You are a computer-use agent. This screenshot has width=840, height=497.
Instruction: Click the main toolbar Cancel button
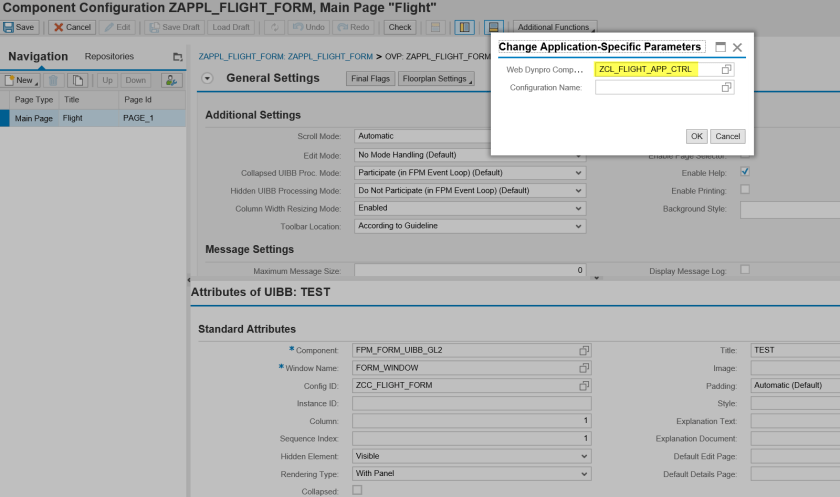[72, 27]
